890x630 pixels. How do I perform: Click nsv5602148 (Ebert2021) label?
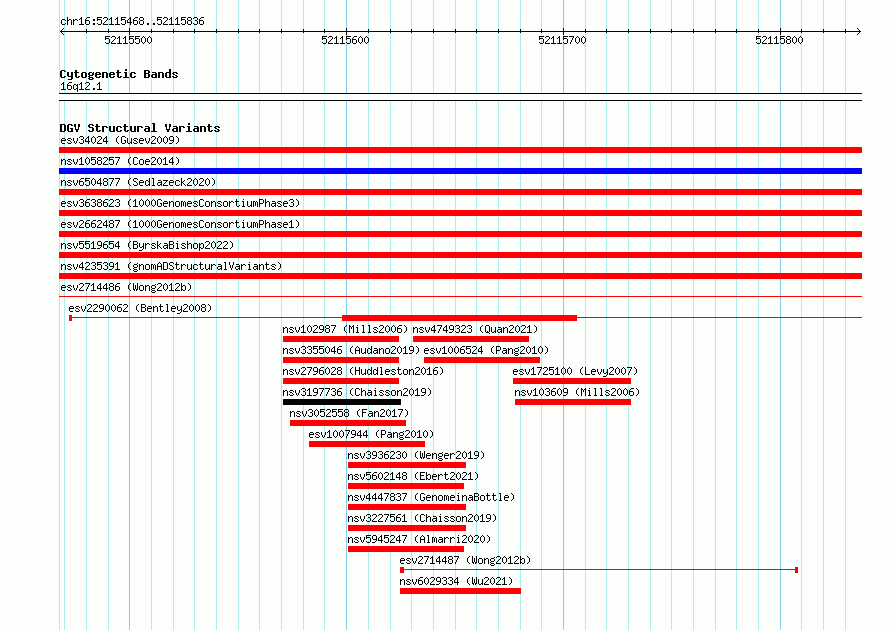pos(413,476)
